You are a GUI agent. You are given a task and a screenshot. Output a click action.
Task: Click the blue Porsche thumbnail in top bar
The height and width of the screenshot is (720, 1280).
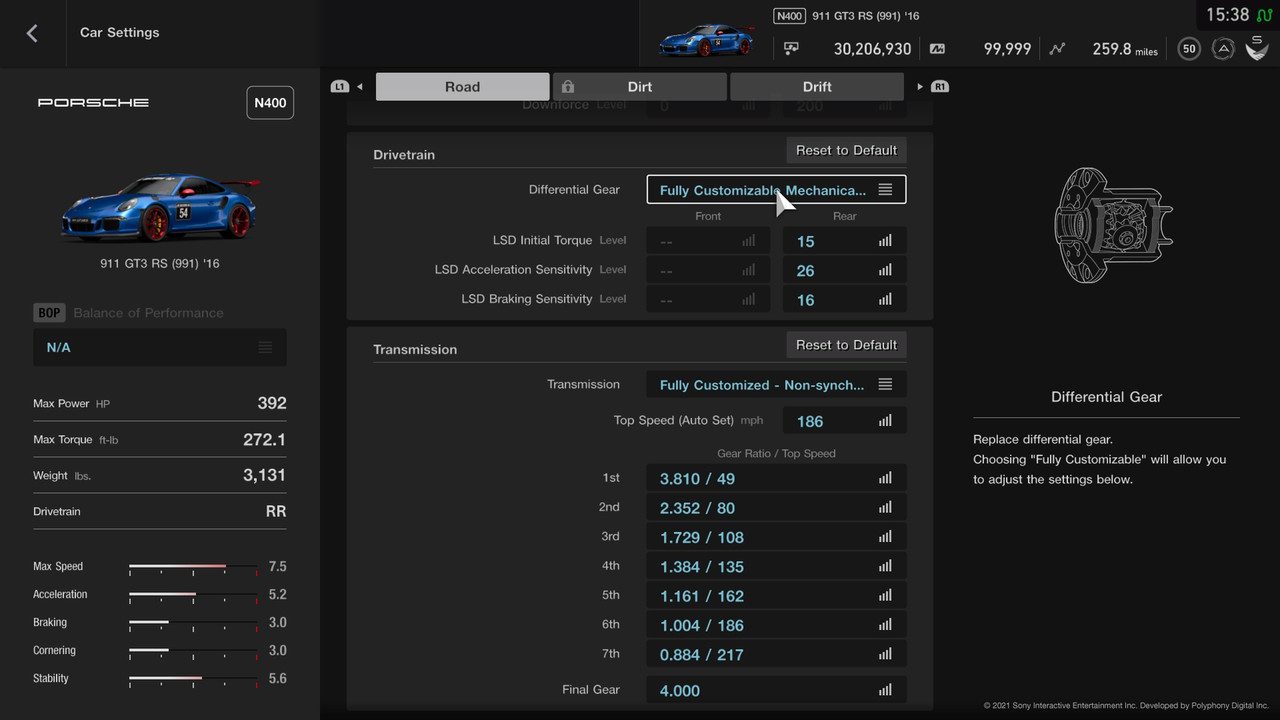coord(706,41)
